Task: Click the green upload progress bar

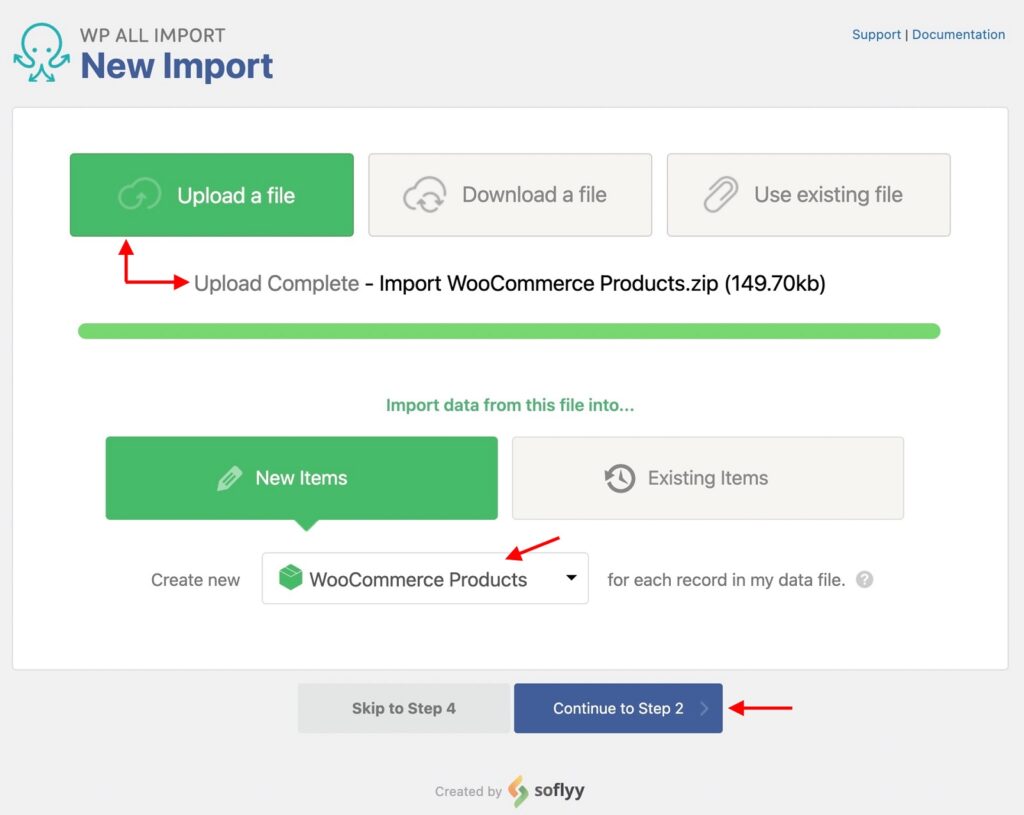Action: click(510, 330)
